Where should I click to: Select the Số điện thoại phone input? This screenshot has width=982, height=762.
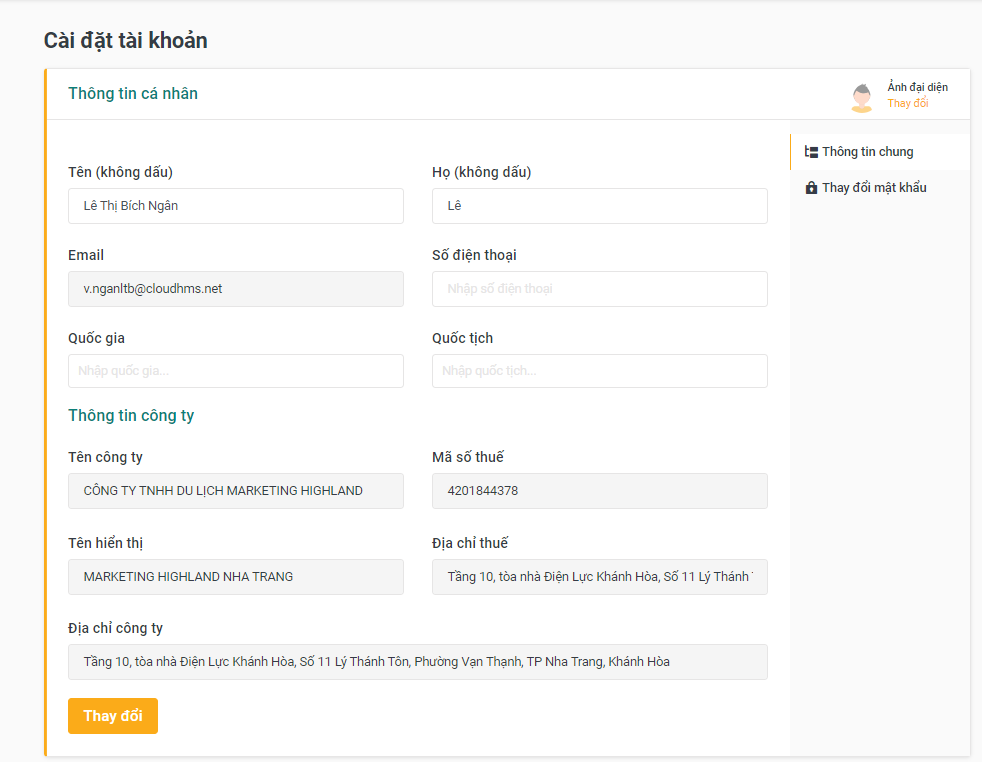(x=600, y=289)
